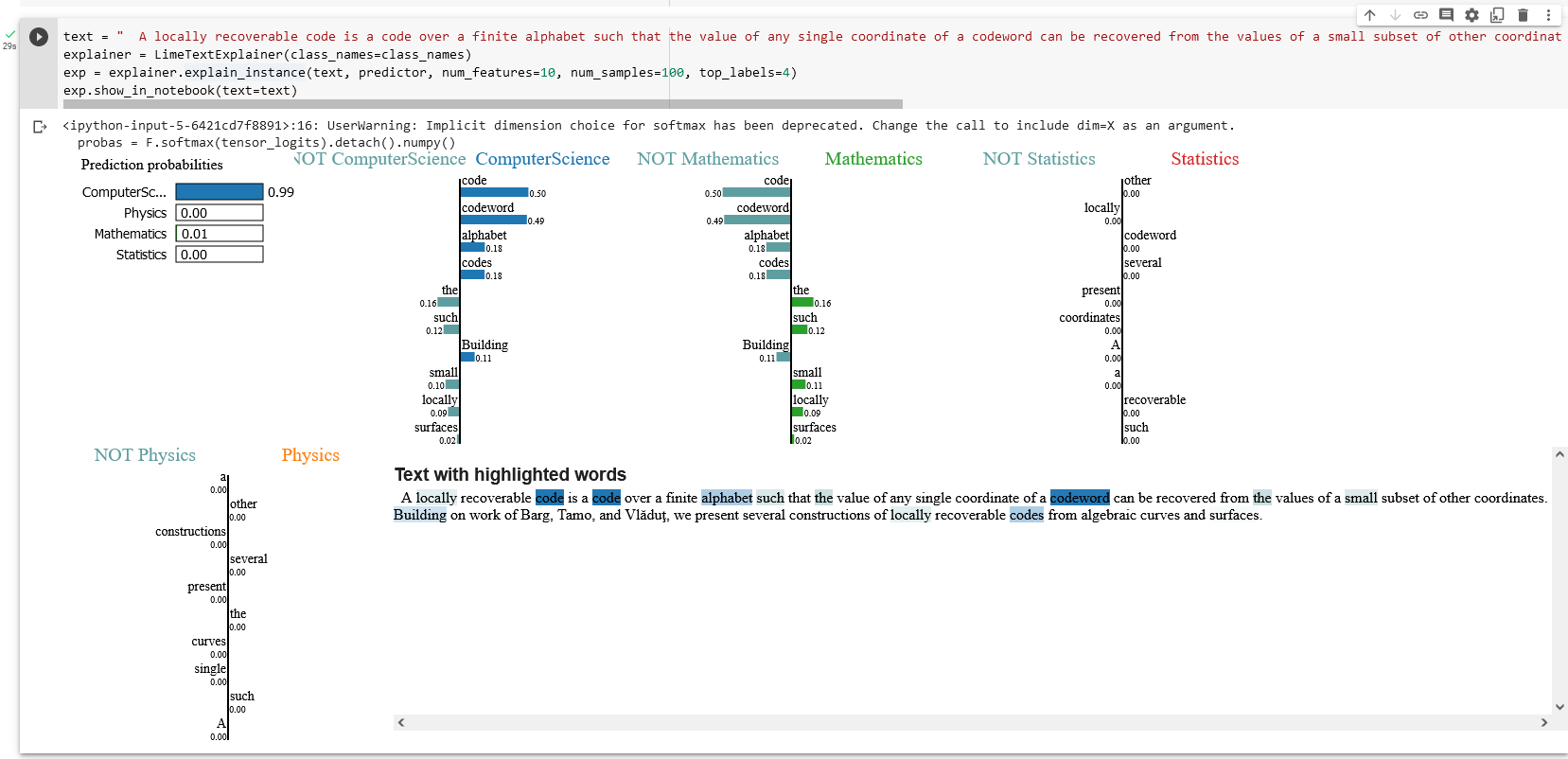Viewport: 1568px width, 759px height.
Task: Click the green Mathematics chart title
Action: click(x=873, y=159)
